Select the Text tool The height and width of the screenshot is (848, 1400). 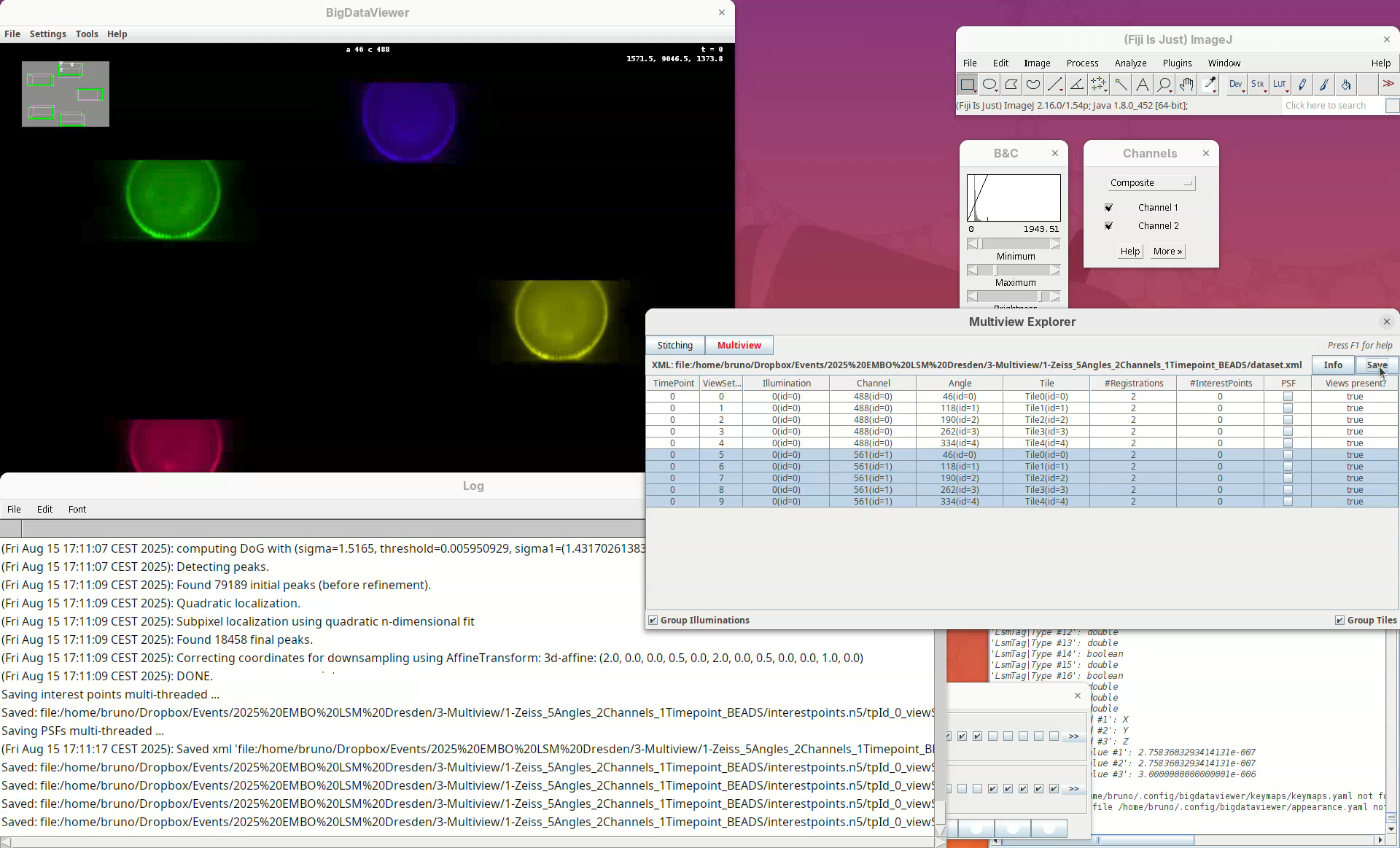(x=1143, y=85)
